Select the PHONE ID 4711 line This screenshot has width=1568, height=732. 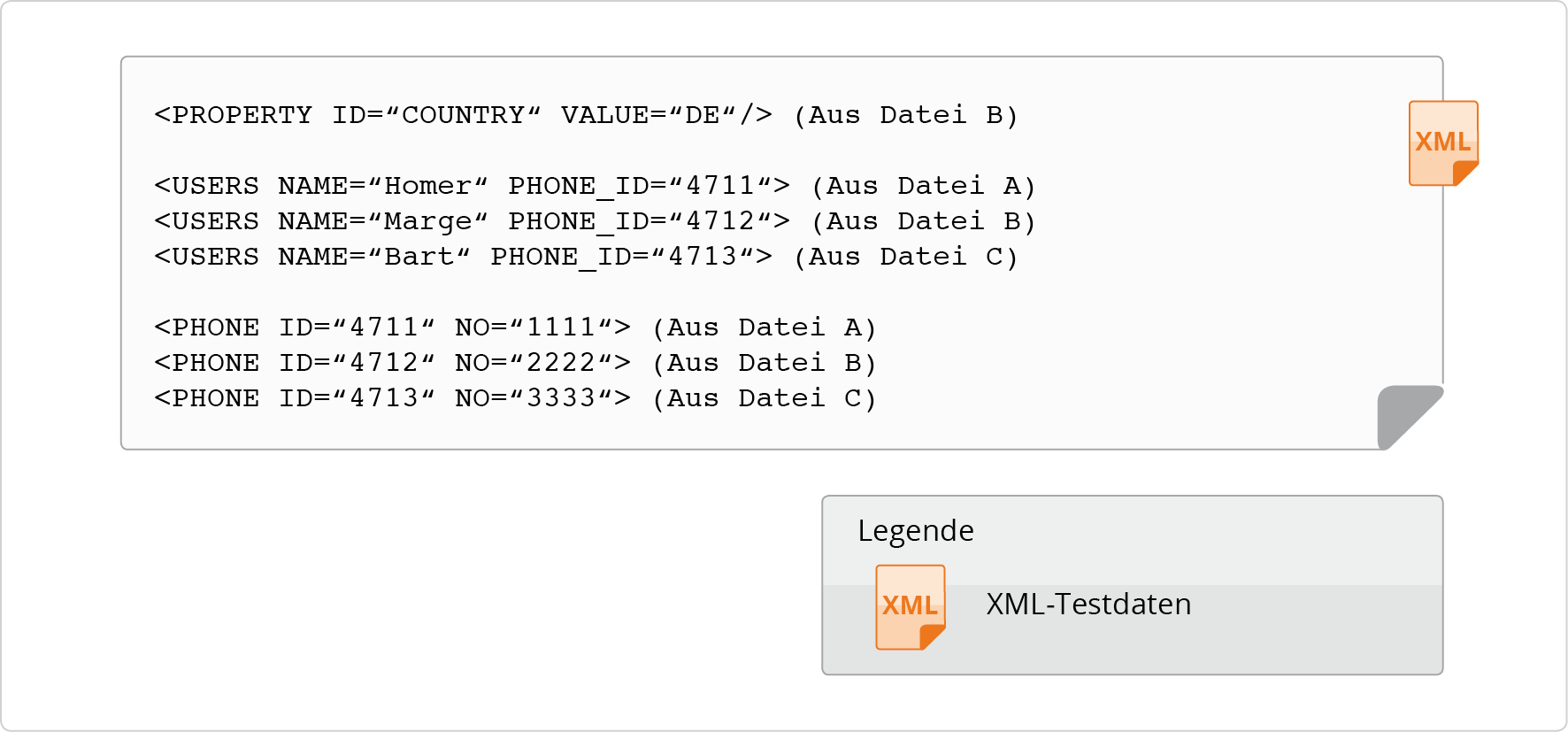point(515,327)
